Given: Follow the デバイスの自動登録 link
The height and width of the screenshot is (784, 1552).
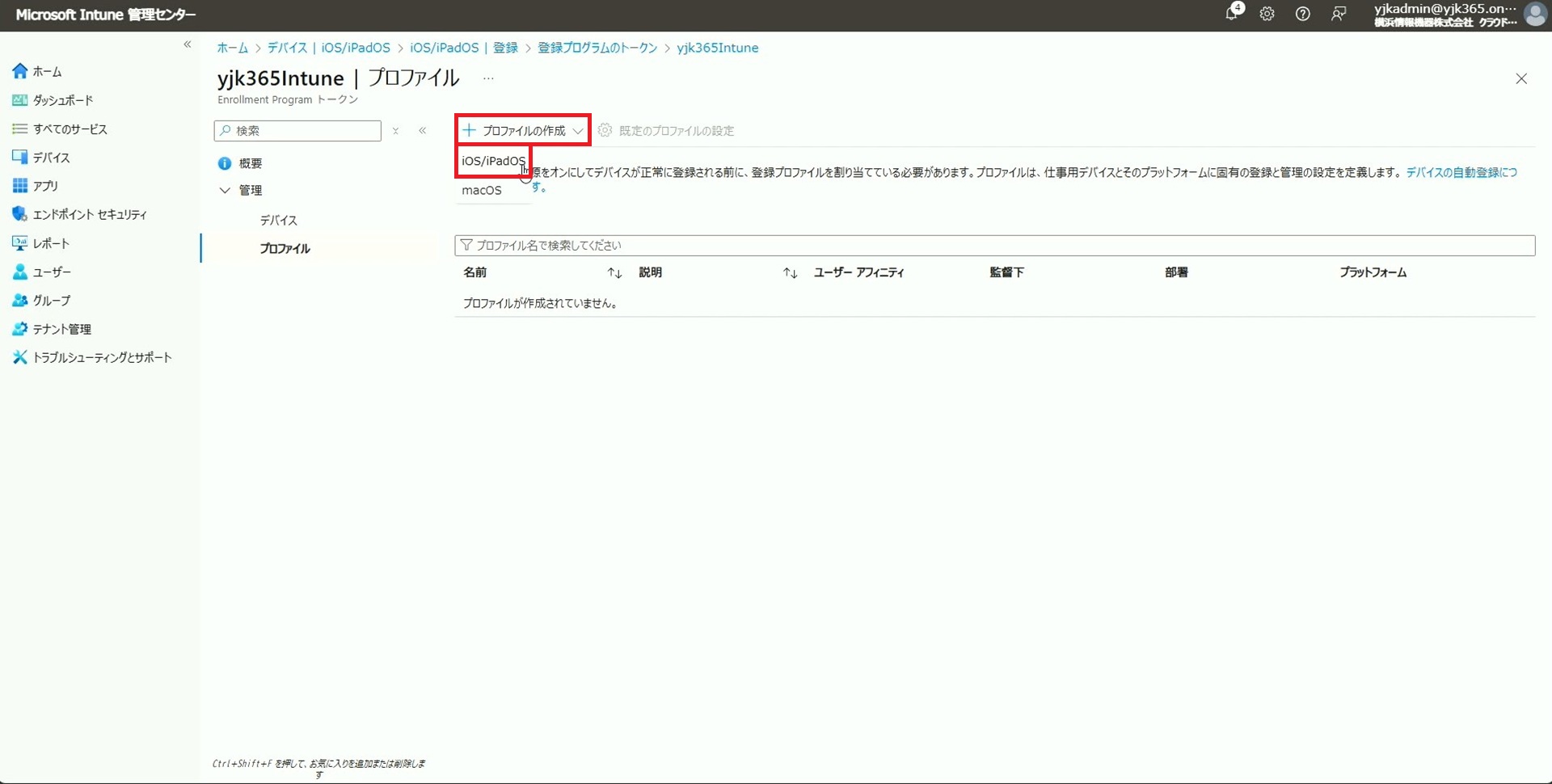Looking at the screenshot, I should point(1461,173).
